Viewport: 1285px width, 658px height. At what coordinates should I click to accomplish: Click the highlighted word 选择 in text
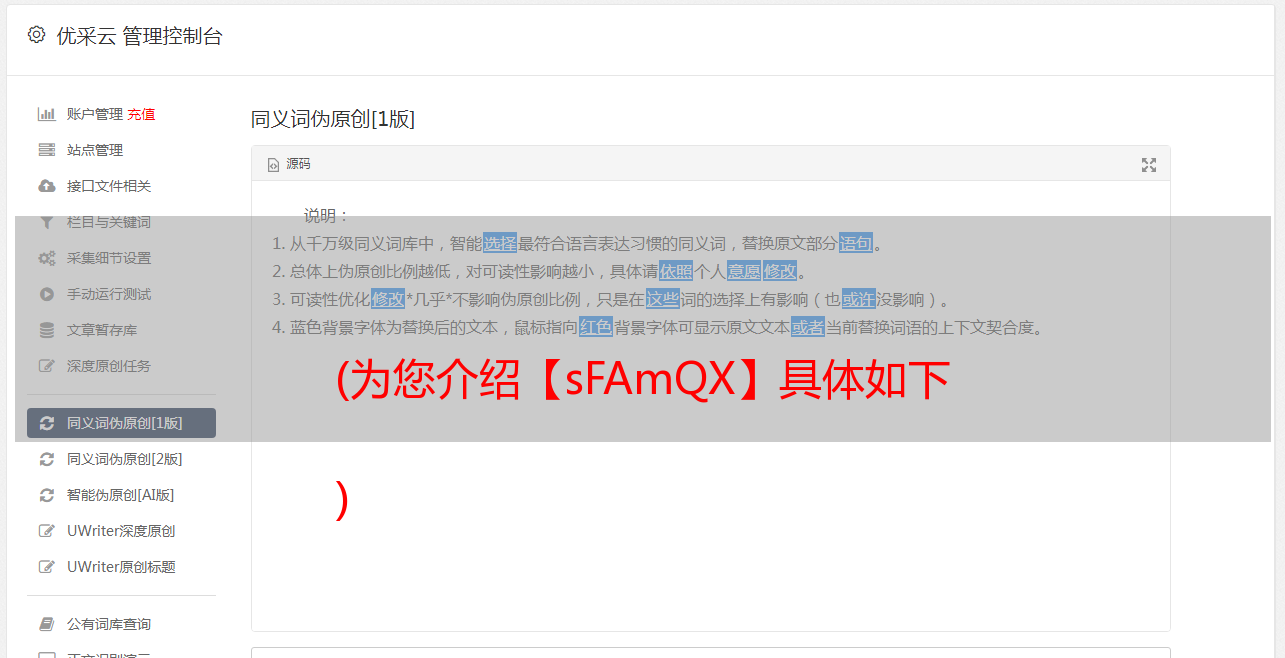point(500,243)
